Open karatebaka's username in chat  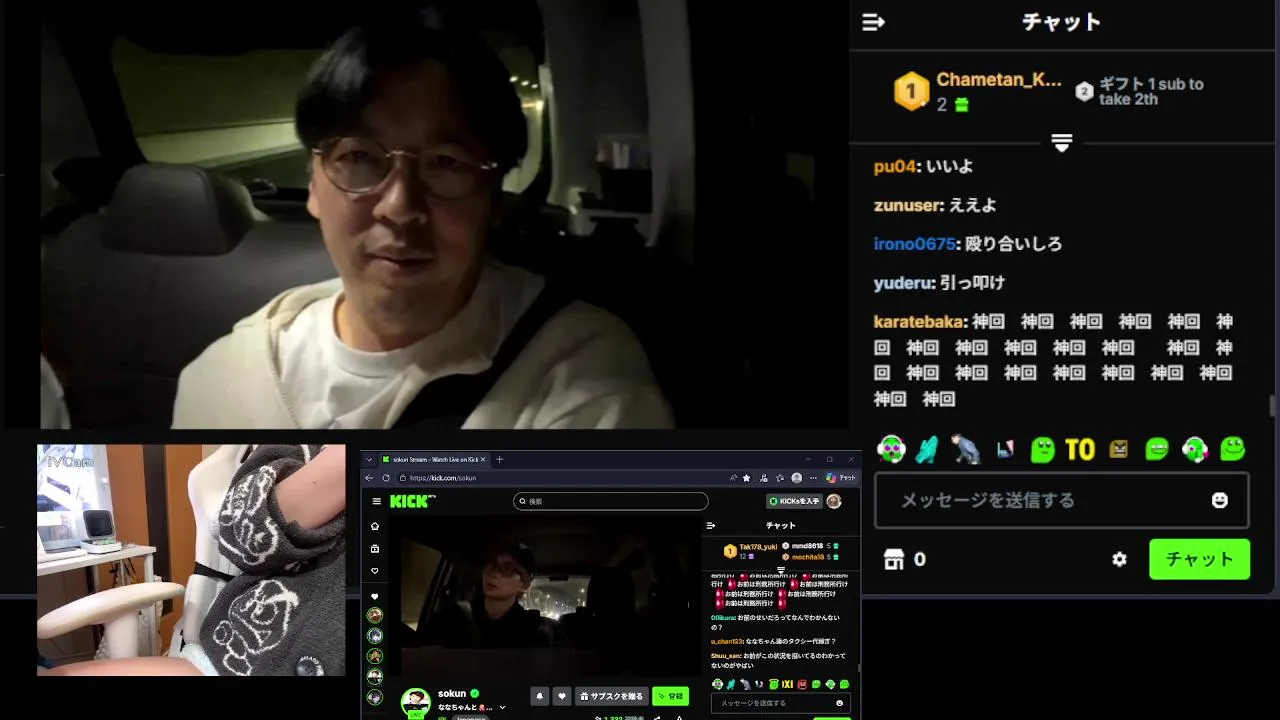920,322
